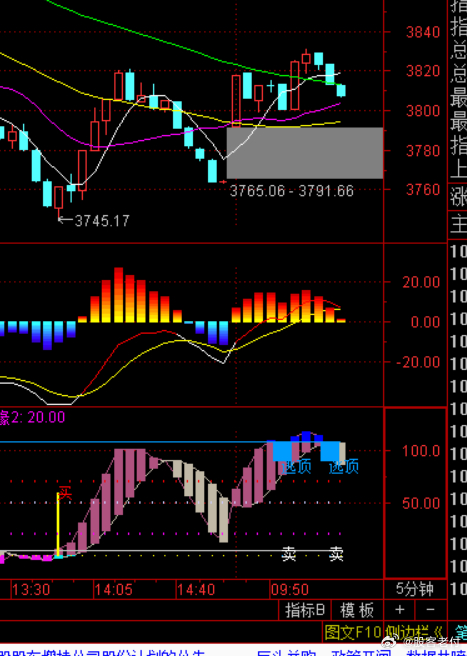
Task: Click the 3765.06 - 3791.66 gap range label
Action: pyautogui.click(x=292, y=191)
